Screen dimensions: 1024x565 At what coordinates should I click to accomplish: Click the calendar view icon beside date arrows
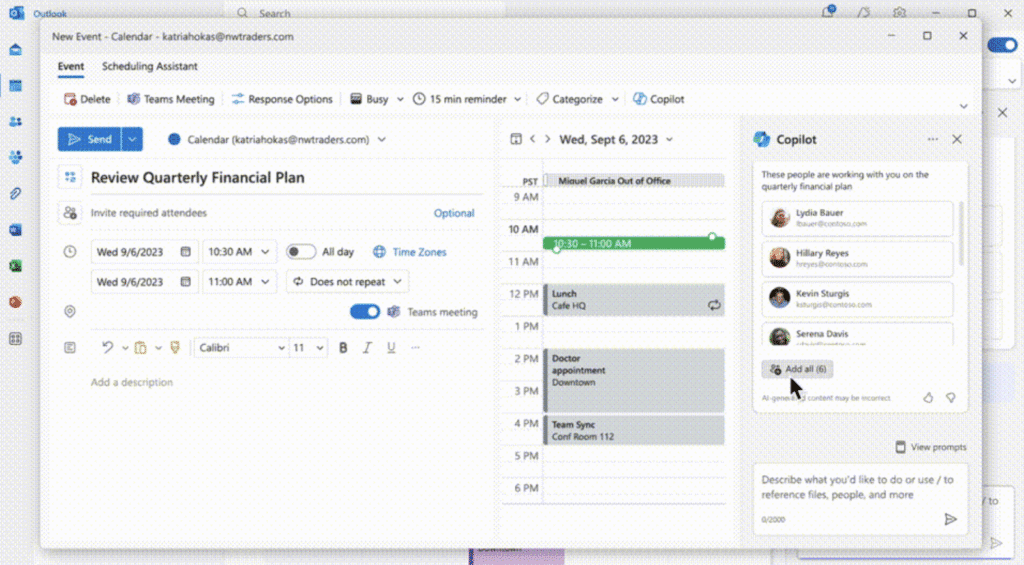516,139
